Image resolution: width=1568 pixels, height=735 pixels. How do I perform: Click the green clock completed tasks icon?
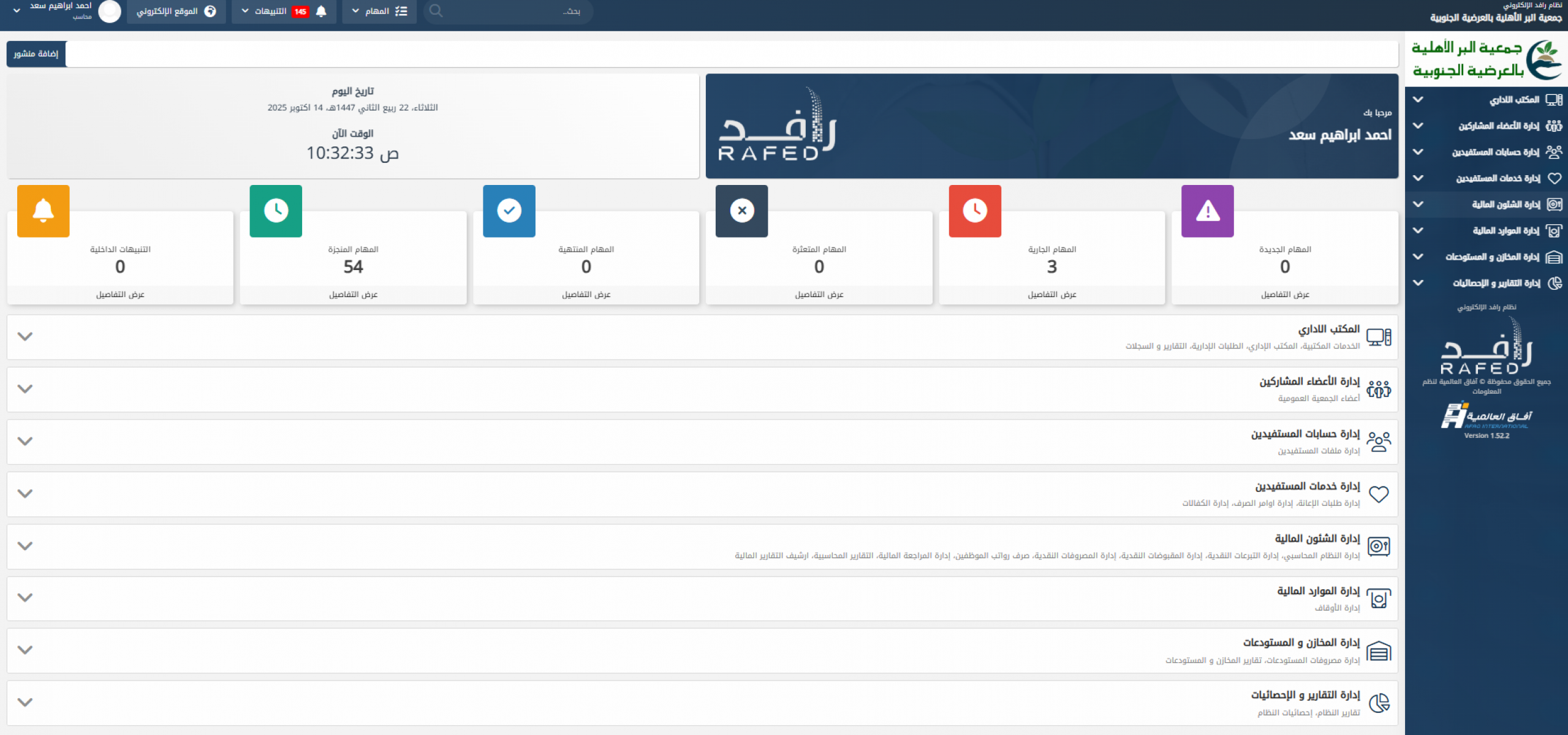pyautogui.click(x=276, y=211)
